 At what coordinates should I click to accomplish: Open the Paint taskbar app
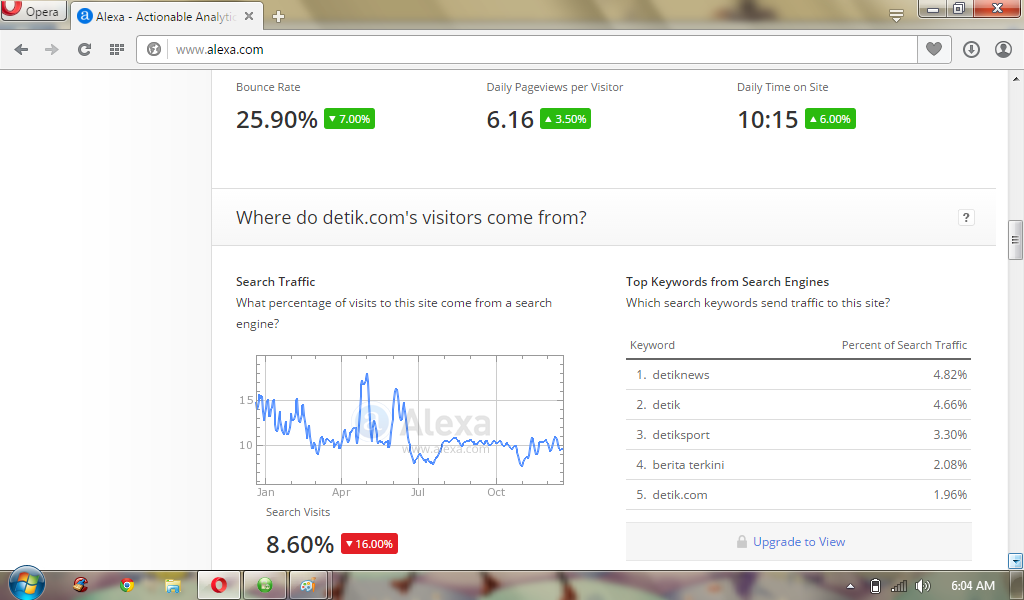(x=308, y=584)
